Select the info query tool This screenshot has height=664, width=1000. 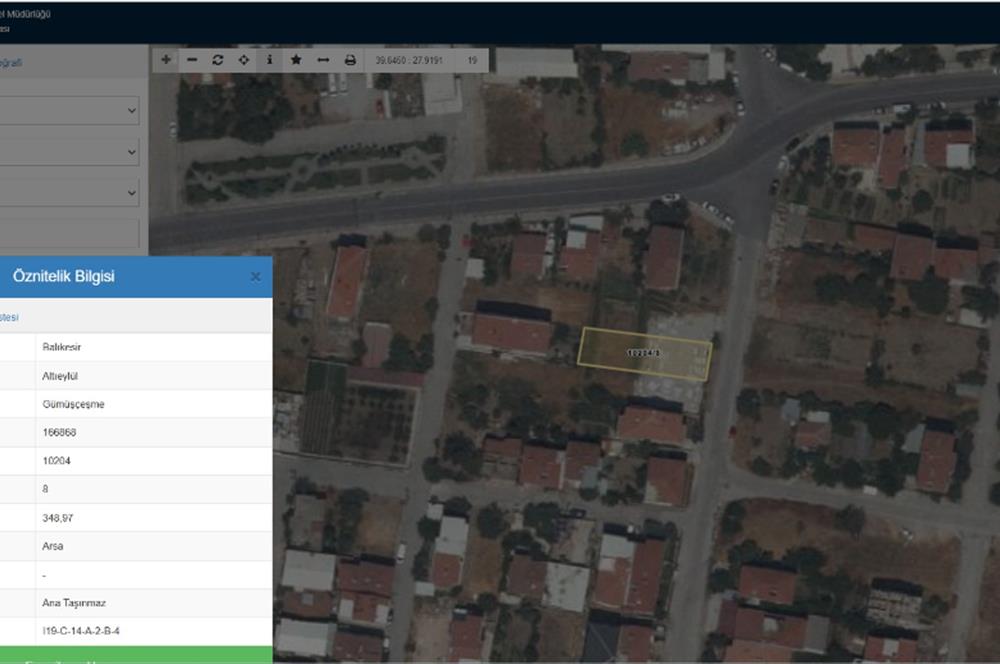coord(269,60)
